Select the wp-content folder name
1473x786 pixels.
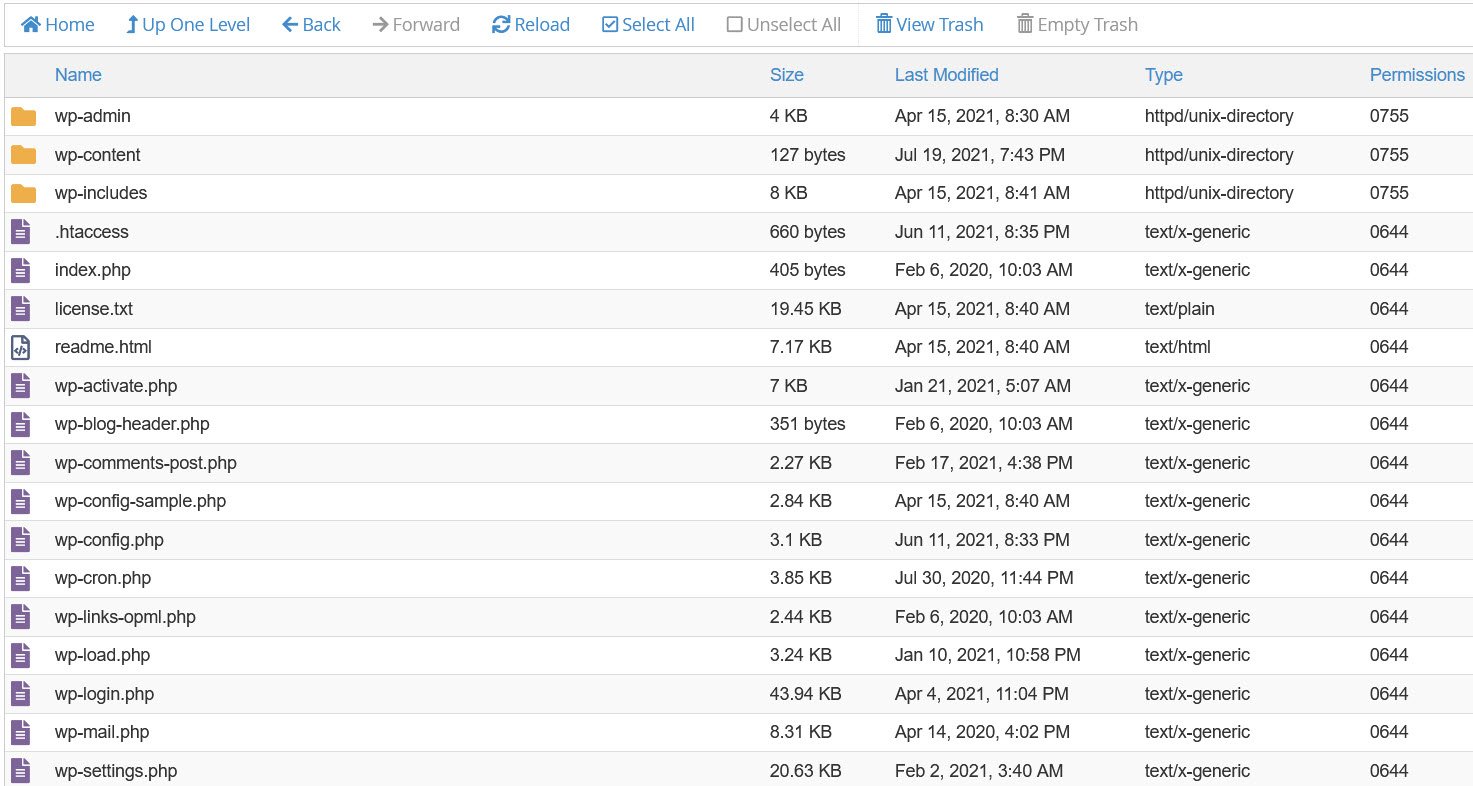(98, 155)
